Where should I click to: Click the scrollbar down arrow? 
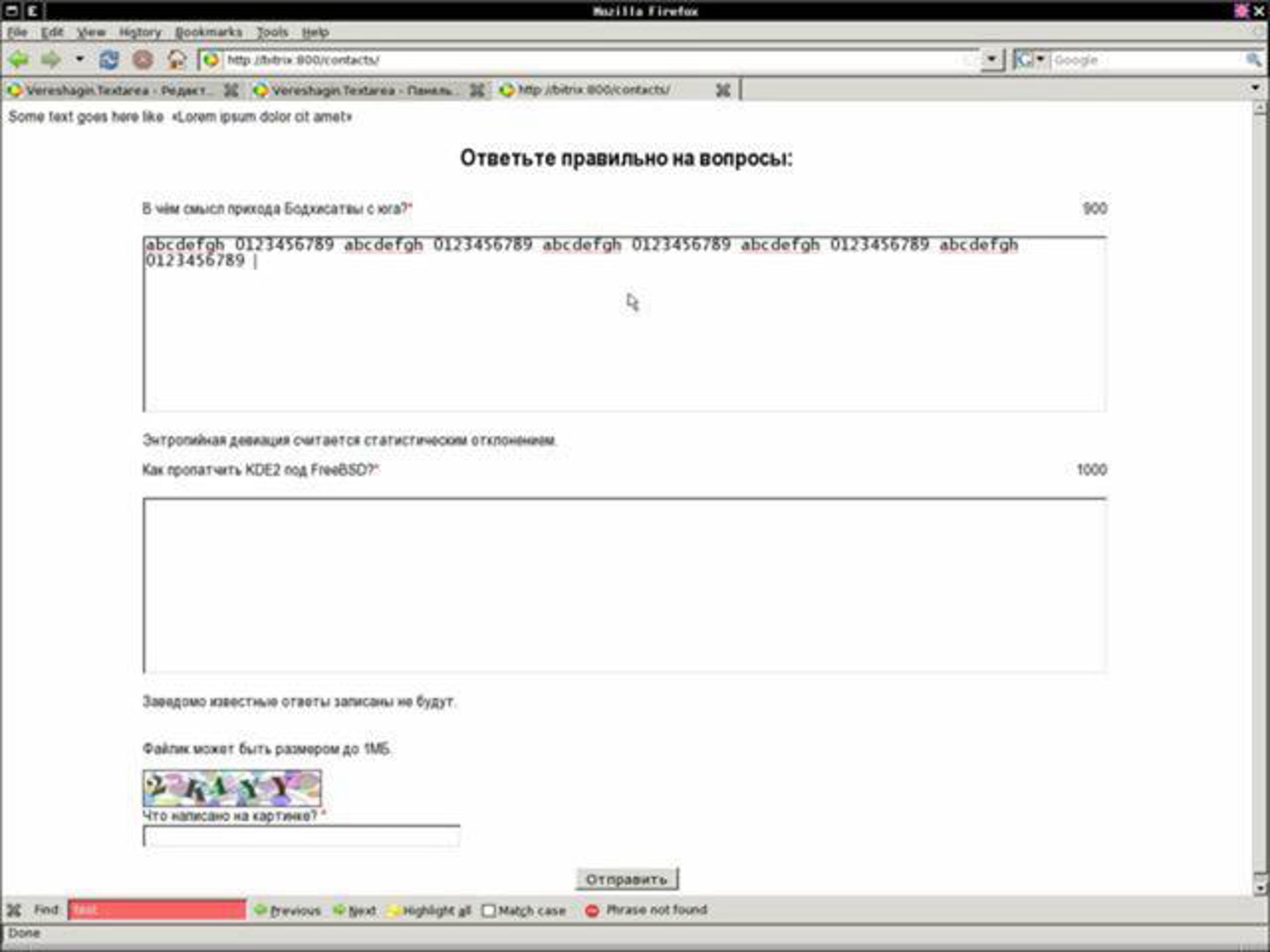pyautogui.click(x=1259, y=887)
